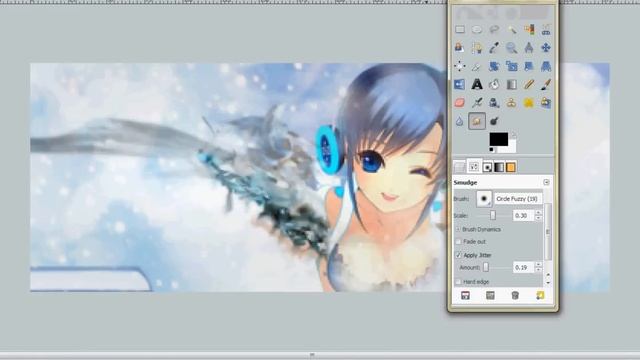
Task: Expand the Brush Dynamics section
Action: [x=458, y=229]
